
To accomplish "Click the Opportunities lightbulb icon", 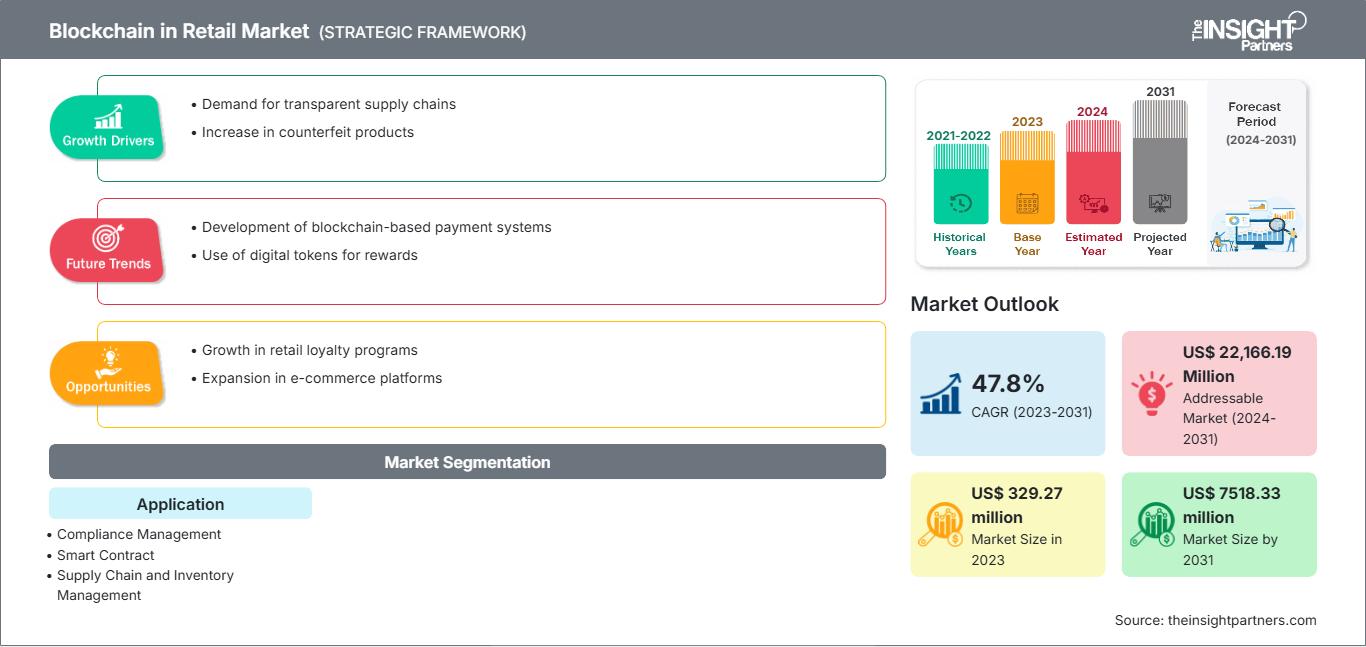I will [x=108, y=361].
